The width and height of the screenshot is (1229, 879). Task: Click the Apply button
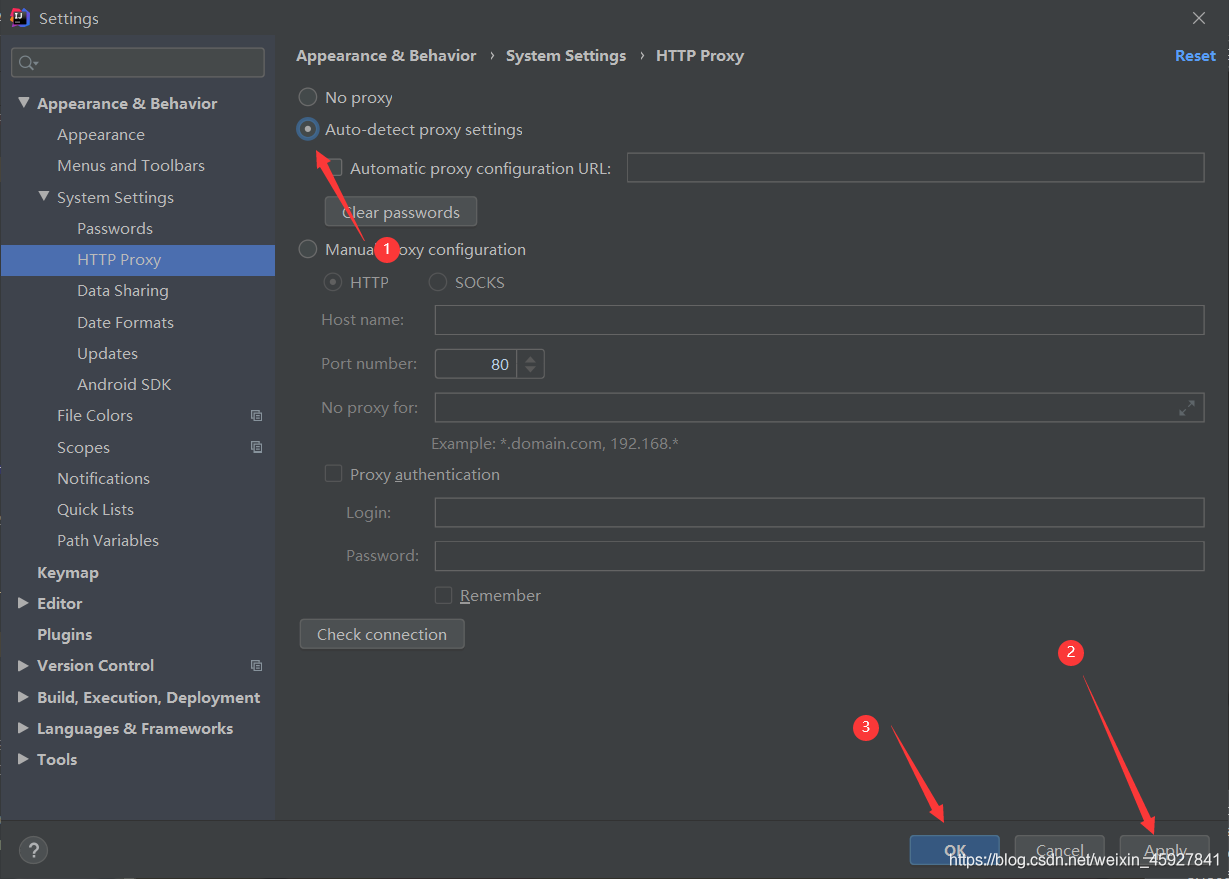[x=1165, y=850]
